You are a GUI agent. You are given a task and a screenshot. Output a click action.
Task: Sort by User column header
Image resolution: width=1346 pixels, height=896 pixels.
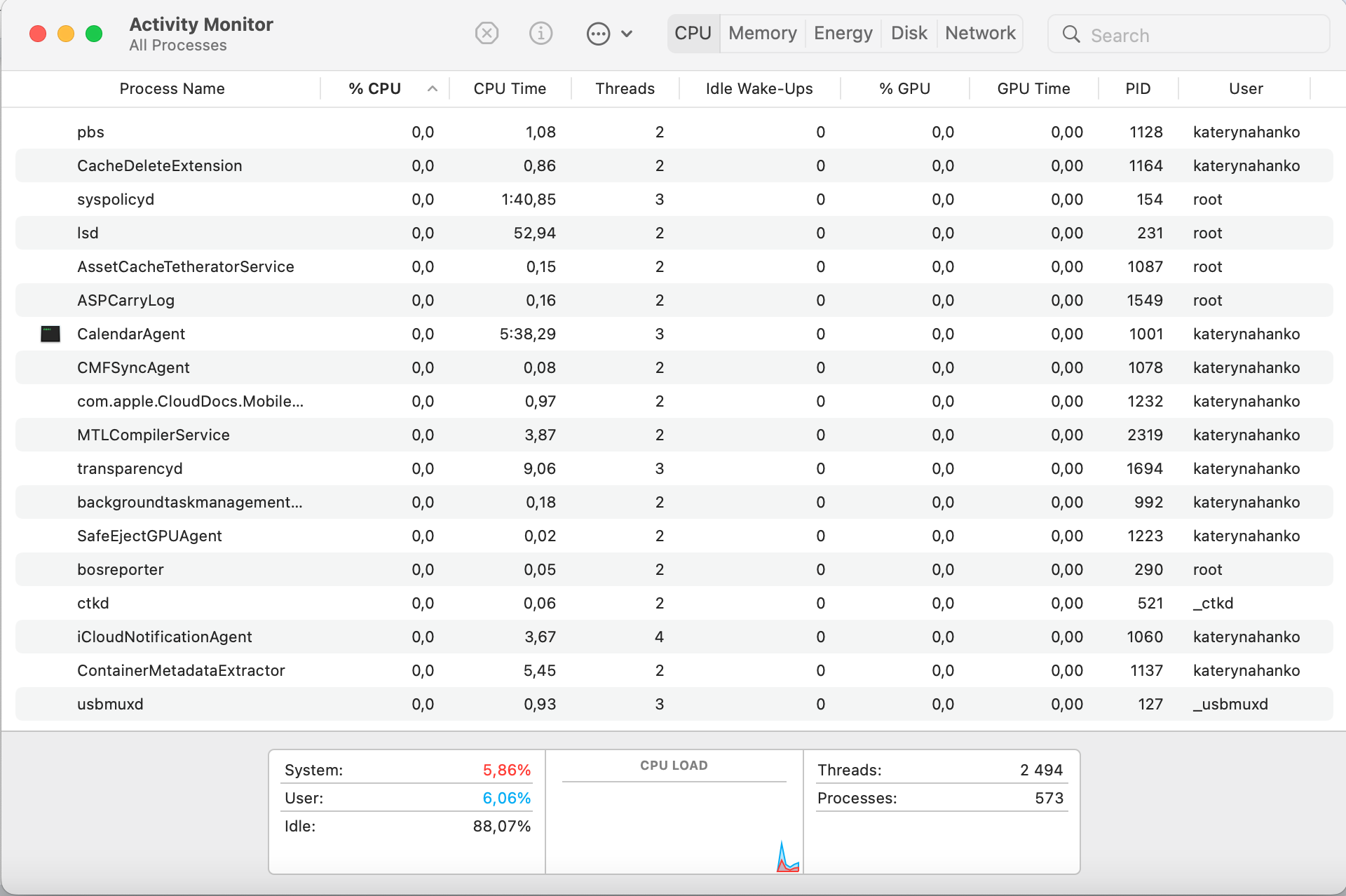click(x=1246, y=88)
